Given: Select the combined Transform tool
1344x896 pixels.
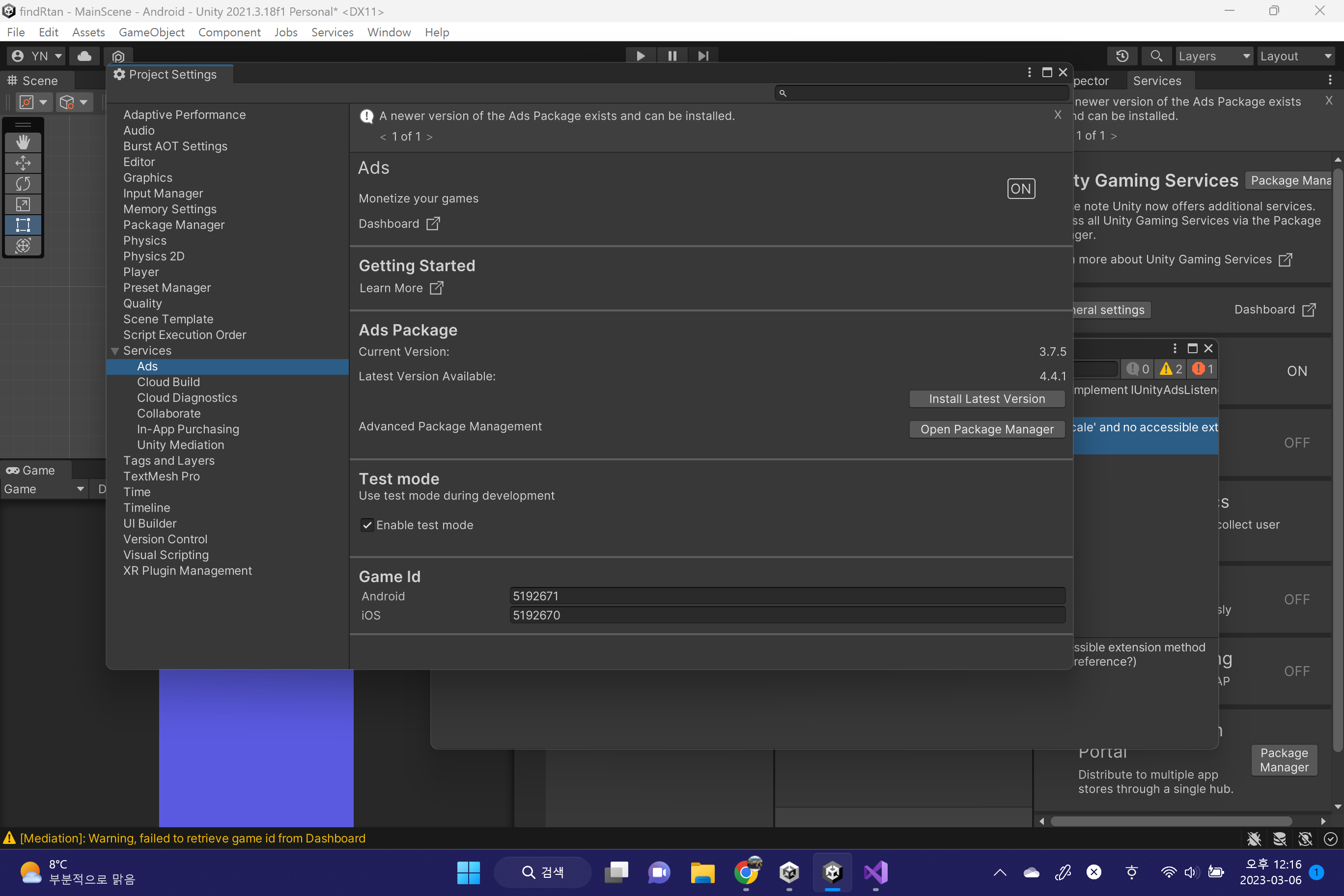Looking at the screenshot, I should click(x=23, y=246).
